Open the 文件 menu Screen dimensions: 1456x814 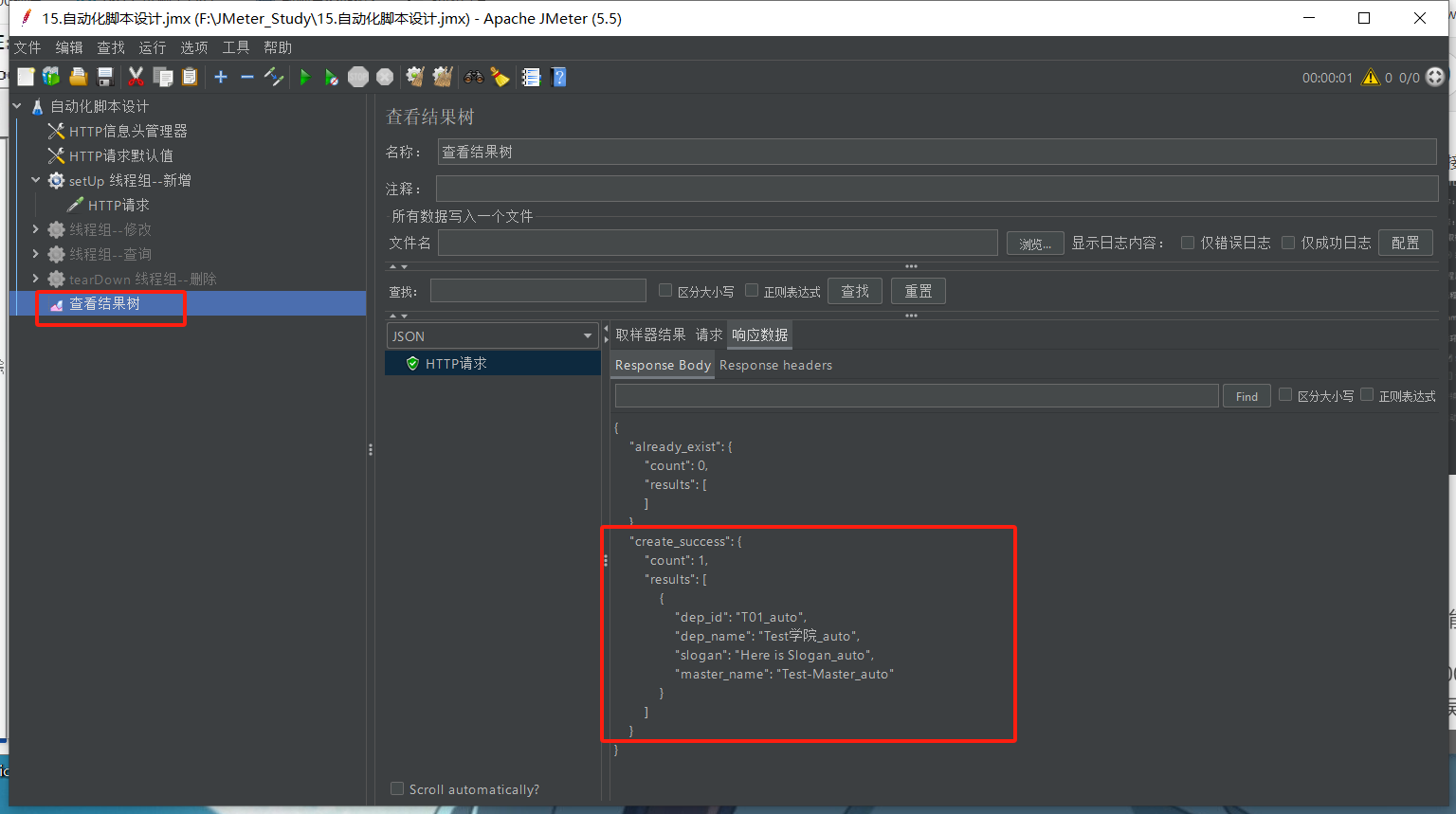tap(27, 47)
